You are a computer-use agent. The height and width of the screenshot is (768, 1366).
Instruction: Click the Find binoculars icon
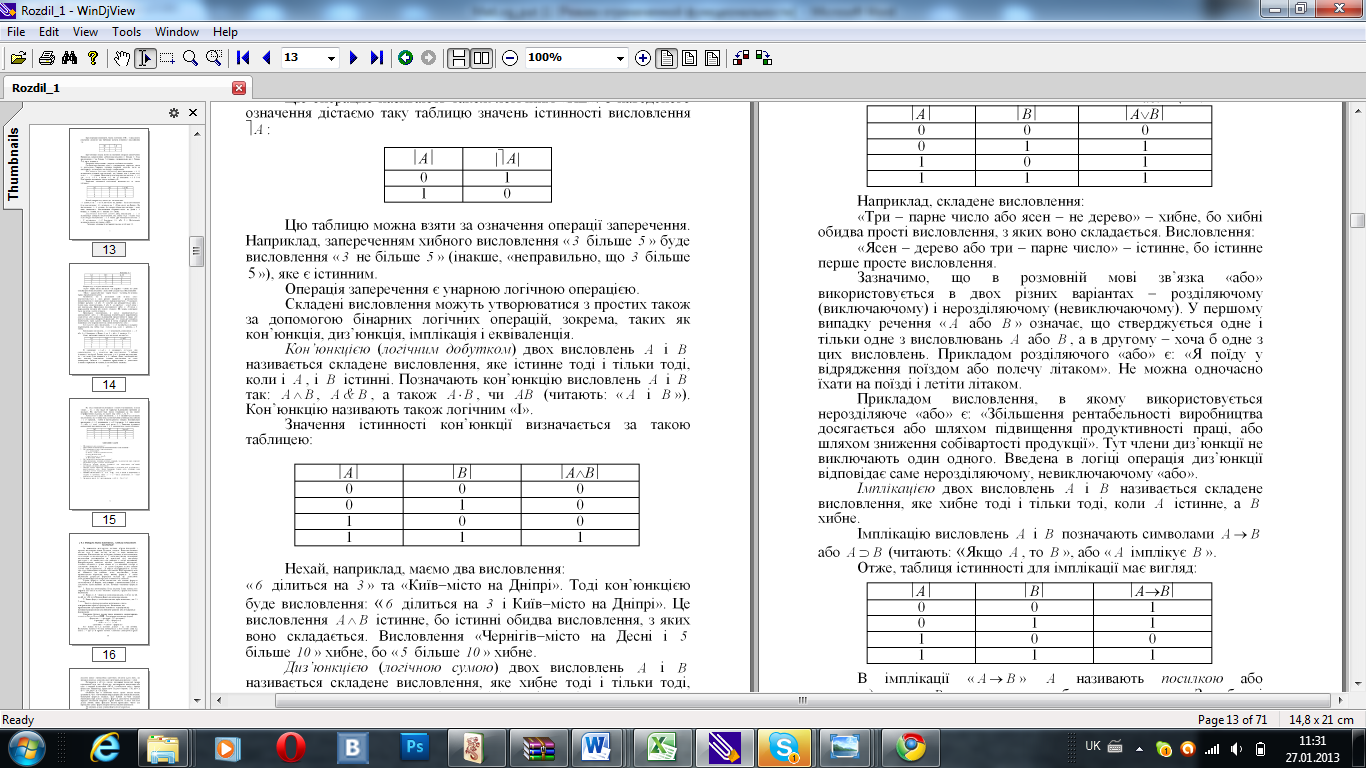point(69,58)
